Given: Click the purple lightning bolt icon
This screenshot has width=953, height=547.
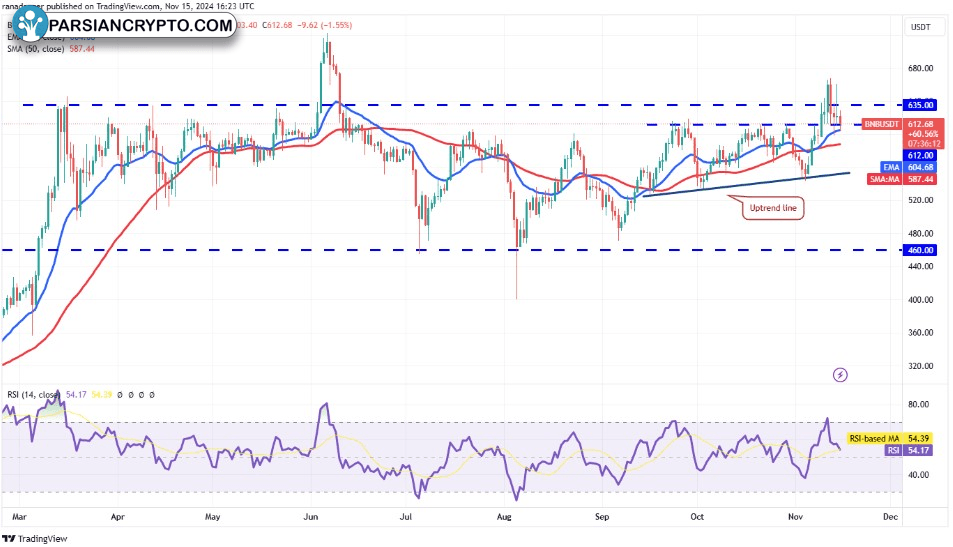Looking at the screenshot, I should click(840, 375).
